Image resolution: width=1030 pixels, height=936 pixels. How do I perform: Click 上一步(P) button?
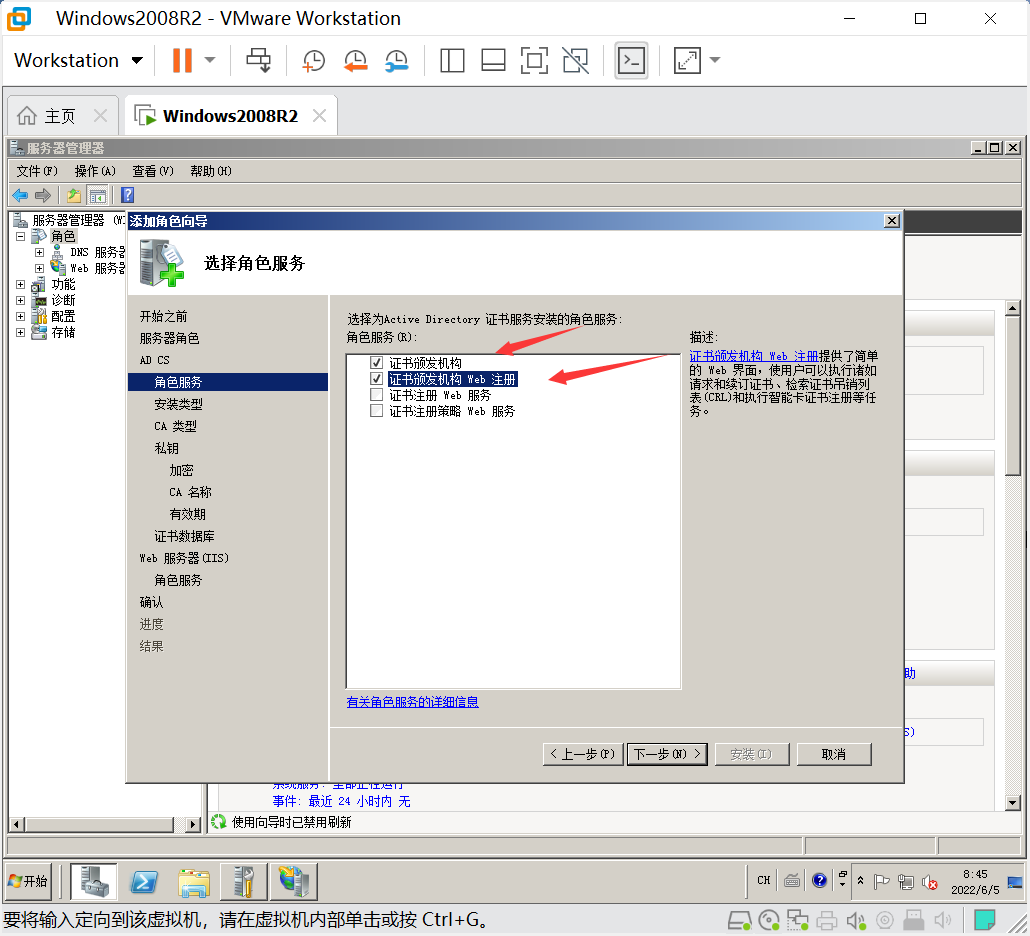[x=583, y=754]
